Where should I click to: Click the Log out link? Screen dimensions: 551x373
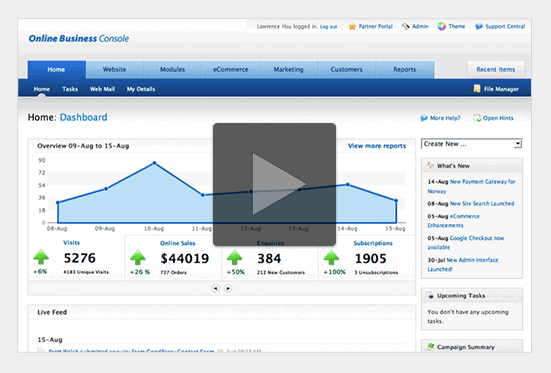point(329,27)
